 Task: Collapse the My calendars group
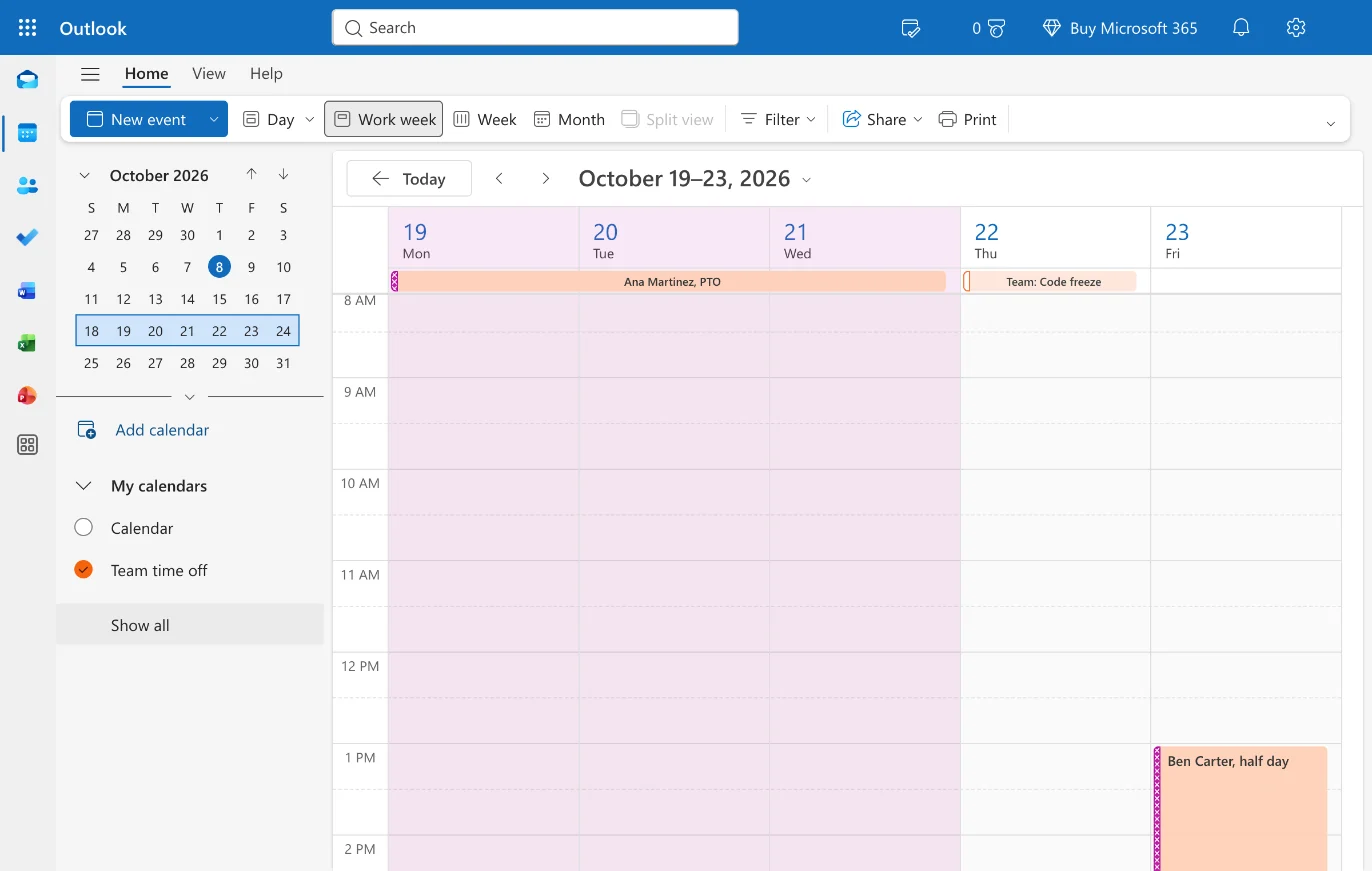pyautogui.click(x=84, y=485)
